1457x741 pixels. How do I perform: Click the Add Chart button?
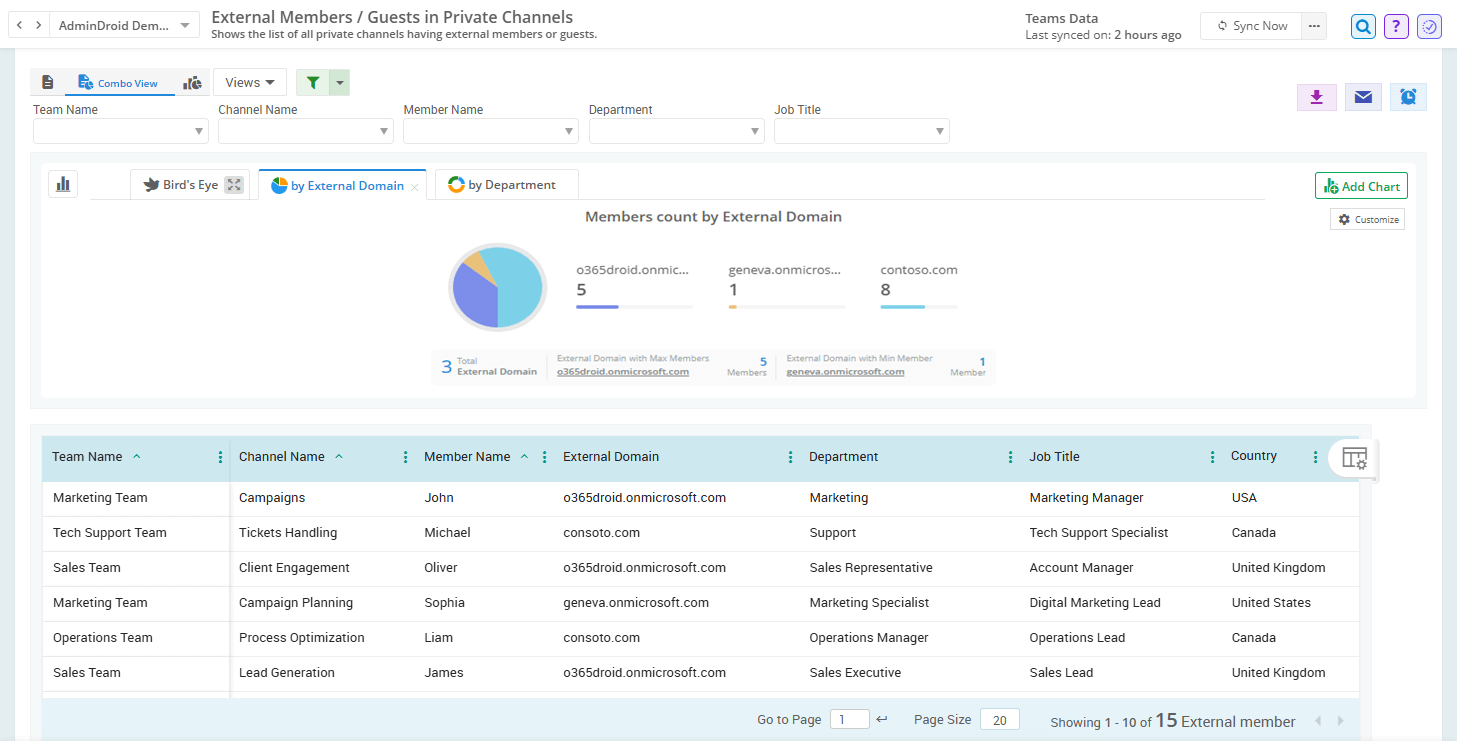click(x=1361, y=185)
